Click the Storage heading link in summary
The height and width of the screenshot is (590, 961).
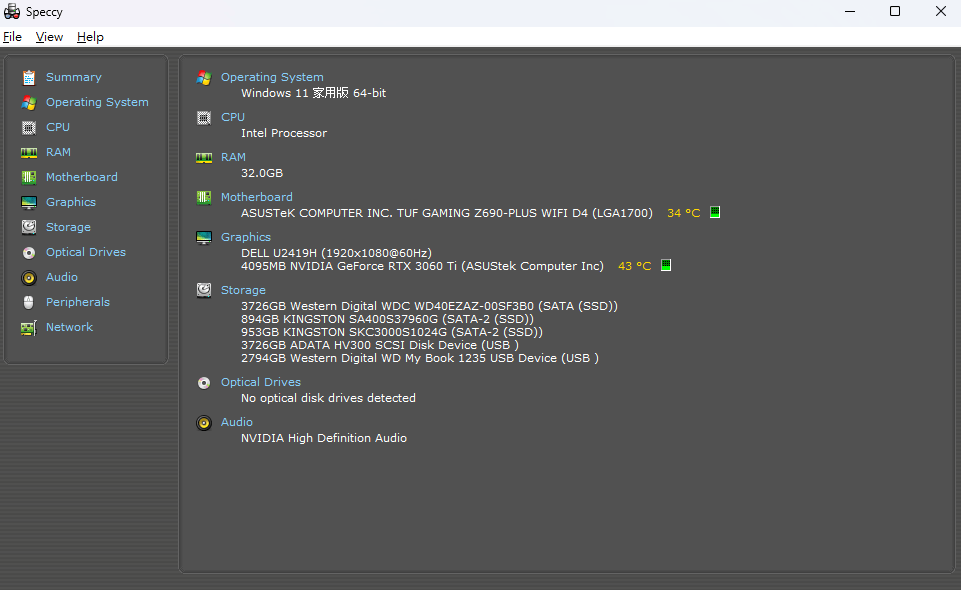(243, 290)
